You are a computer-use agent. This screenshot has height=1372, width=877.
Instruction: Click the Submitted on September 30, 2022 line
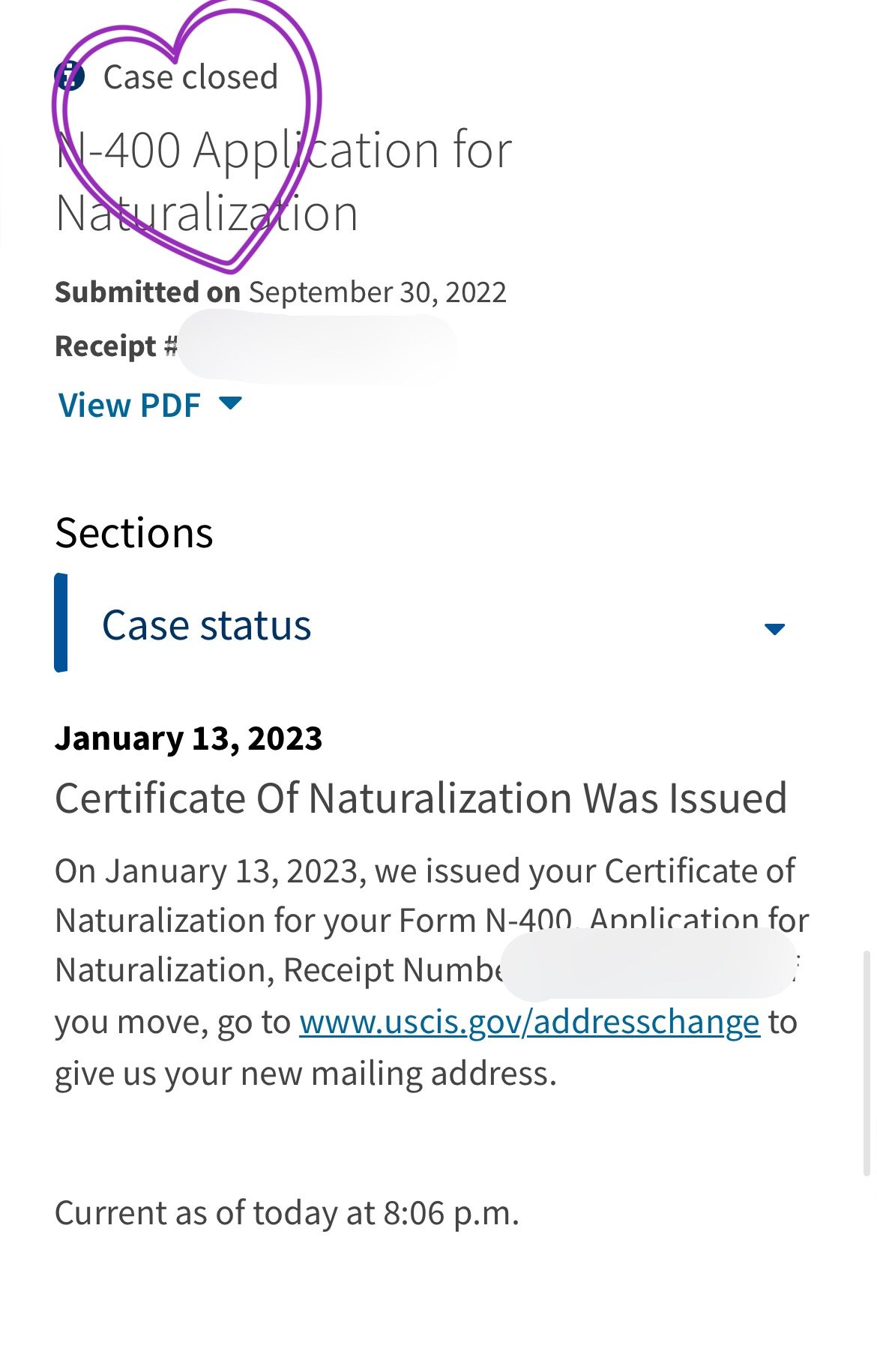280,292
